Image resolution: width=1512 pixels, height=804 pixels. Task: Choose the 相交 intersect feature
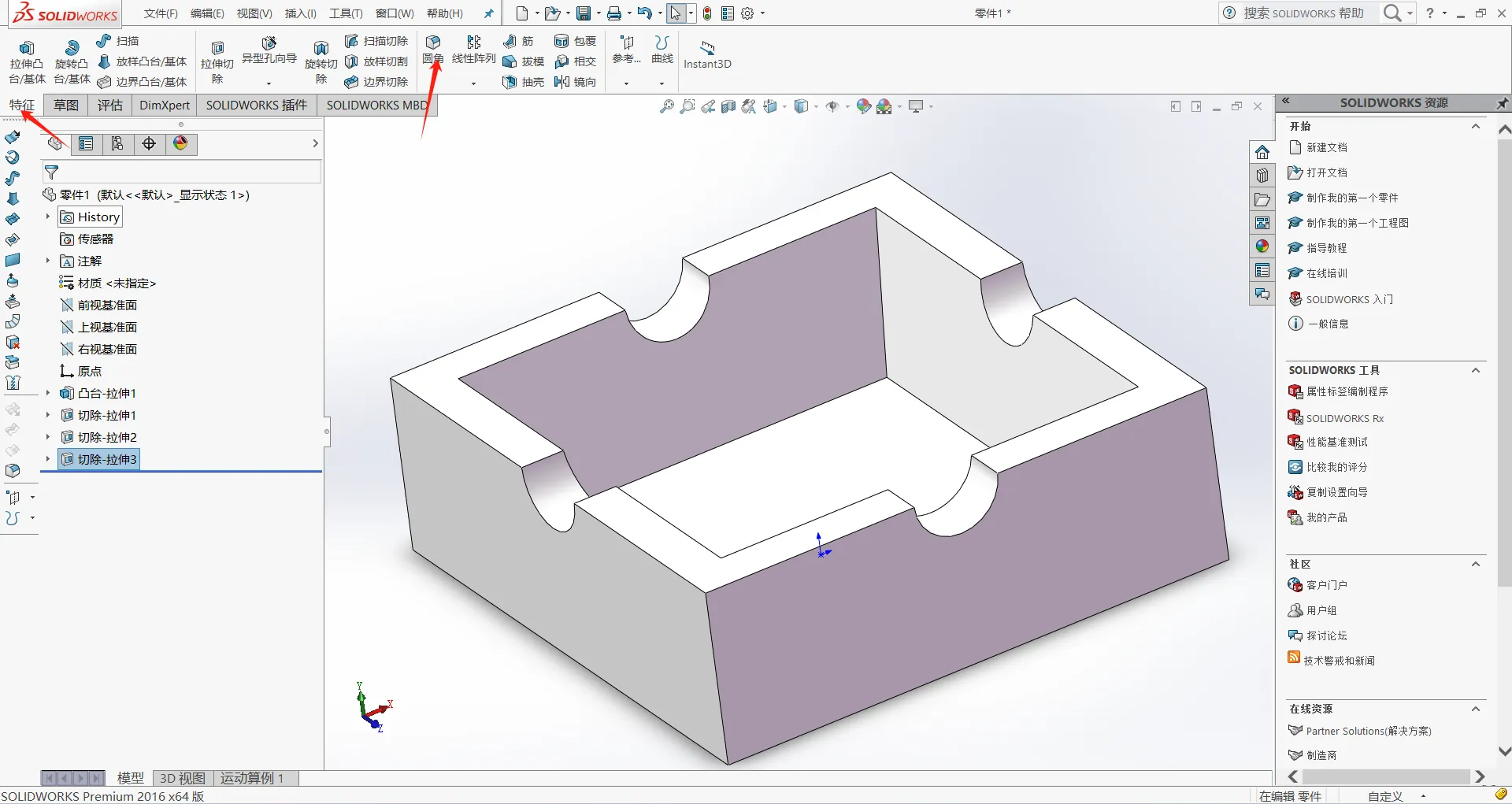click(x=576, y=61)
